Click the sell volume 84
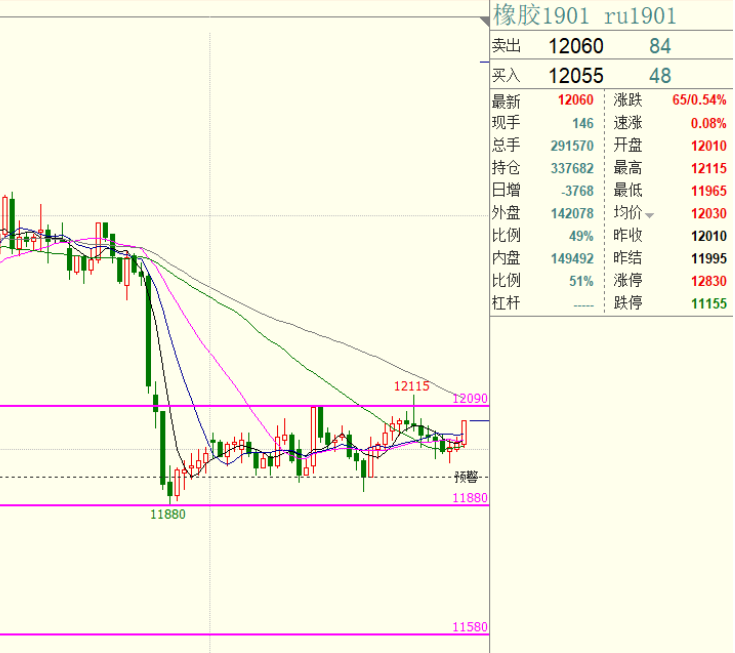 (660, 46)
